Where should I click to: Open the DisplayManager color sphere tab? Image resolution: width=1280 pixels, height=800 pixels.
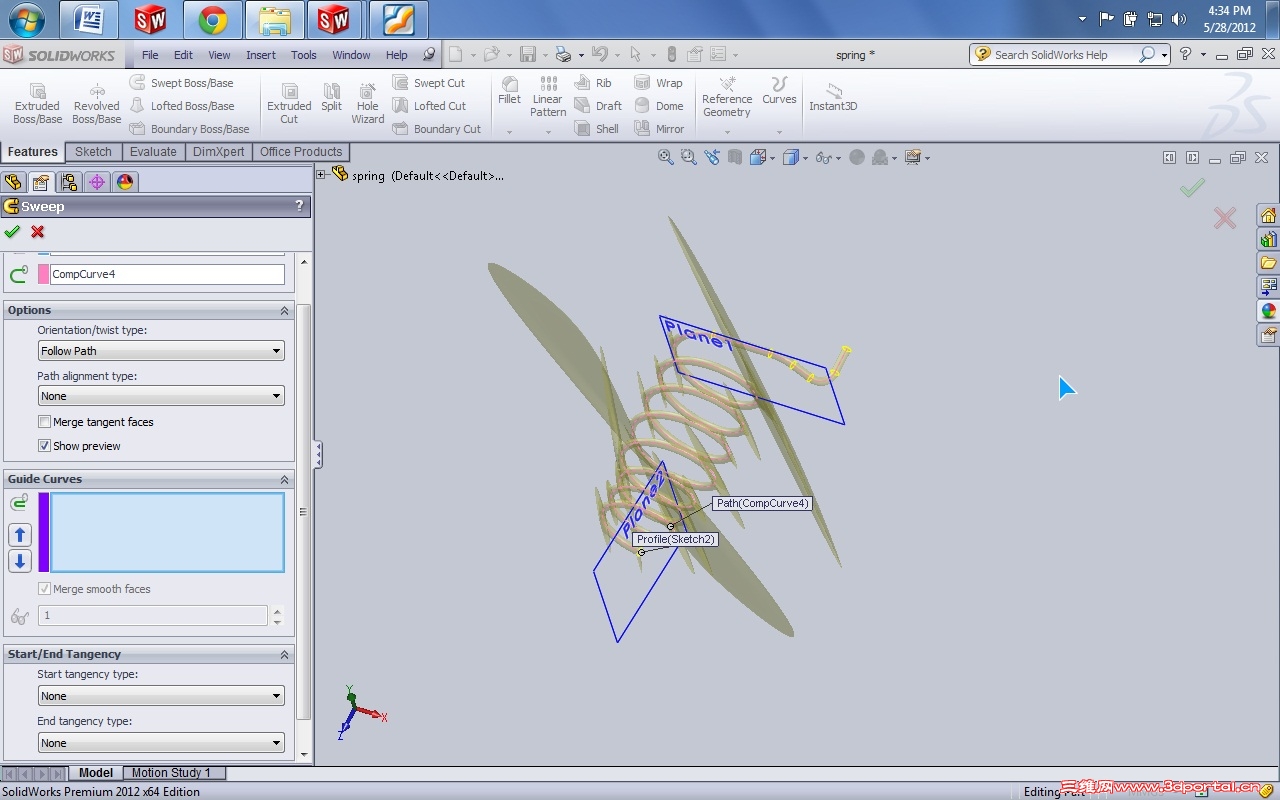[x=125, y=182]
